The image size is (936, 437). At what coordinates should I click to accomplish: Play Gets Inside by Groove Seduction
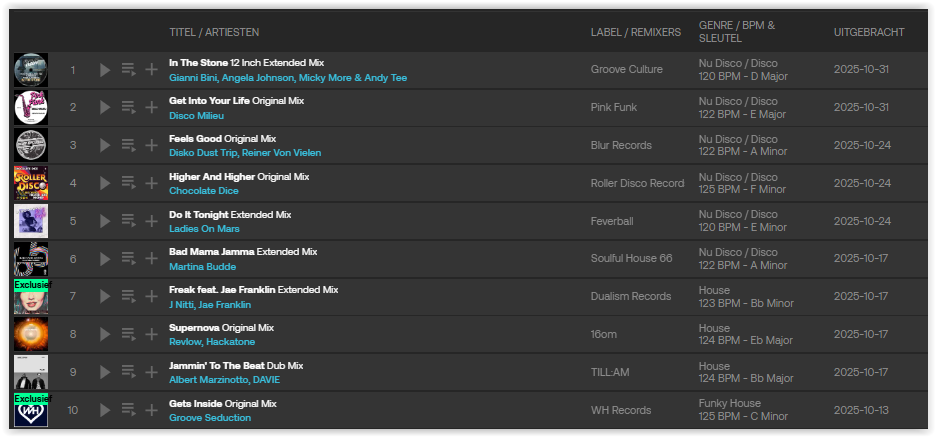click(x=106, y=409)
